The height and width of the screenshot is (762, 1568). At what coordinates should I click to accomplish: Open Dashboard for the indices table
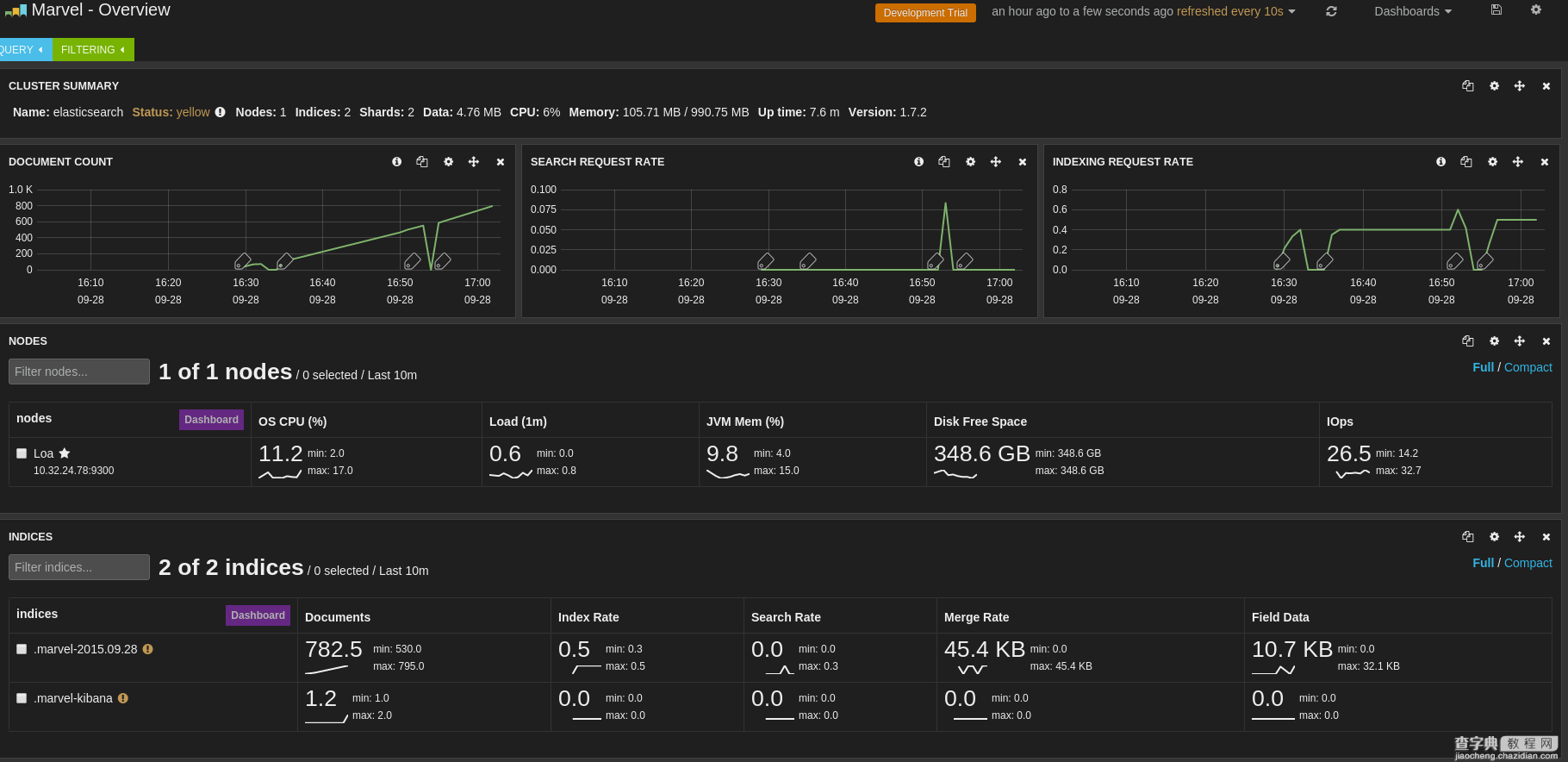pos(258,615)
